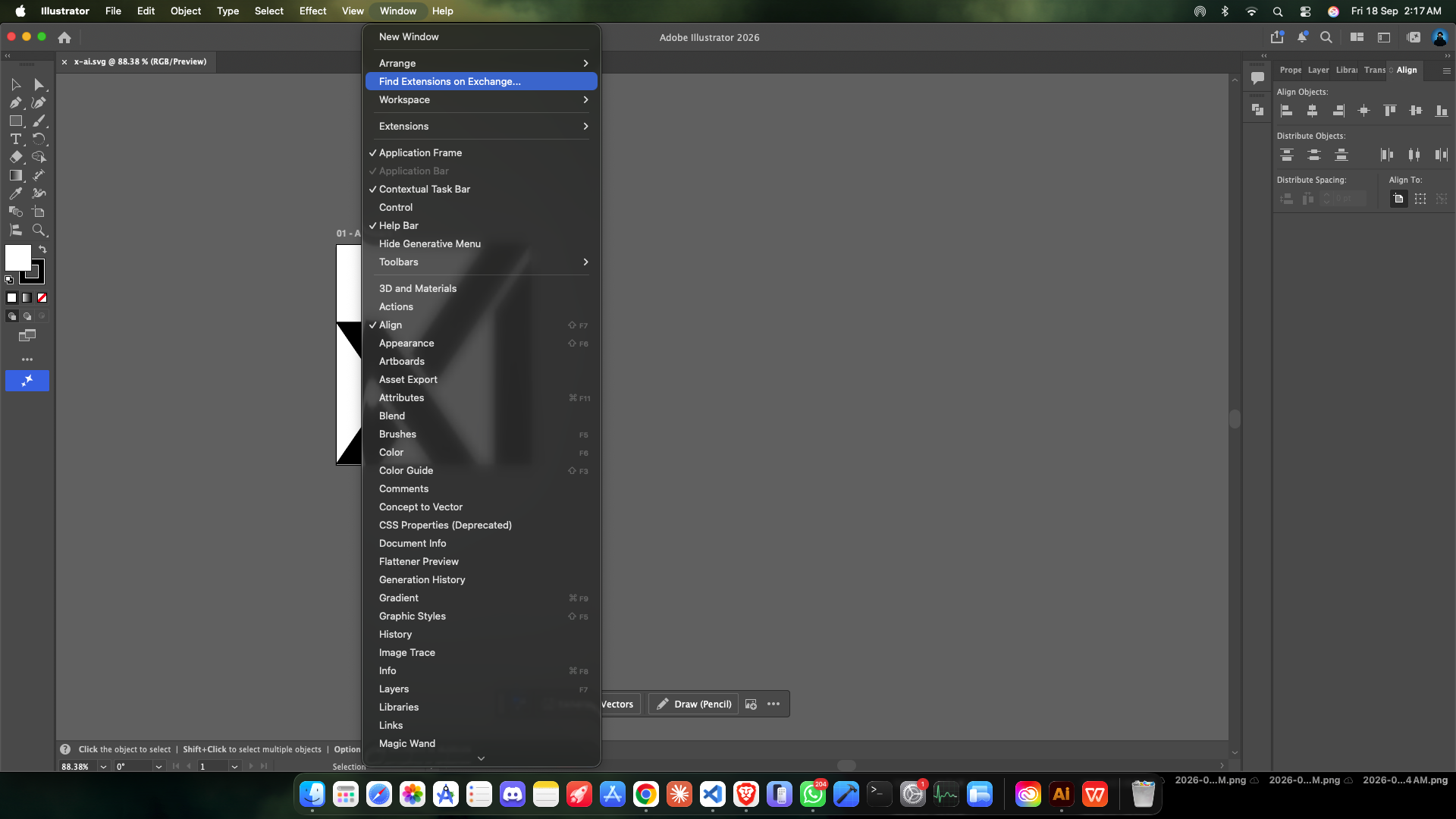Choose Align to Artboard option
The width and height of the screenshot is (1456, 819).
pyautogui.click(x=1399, y=199)
